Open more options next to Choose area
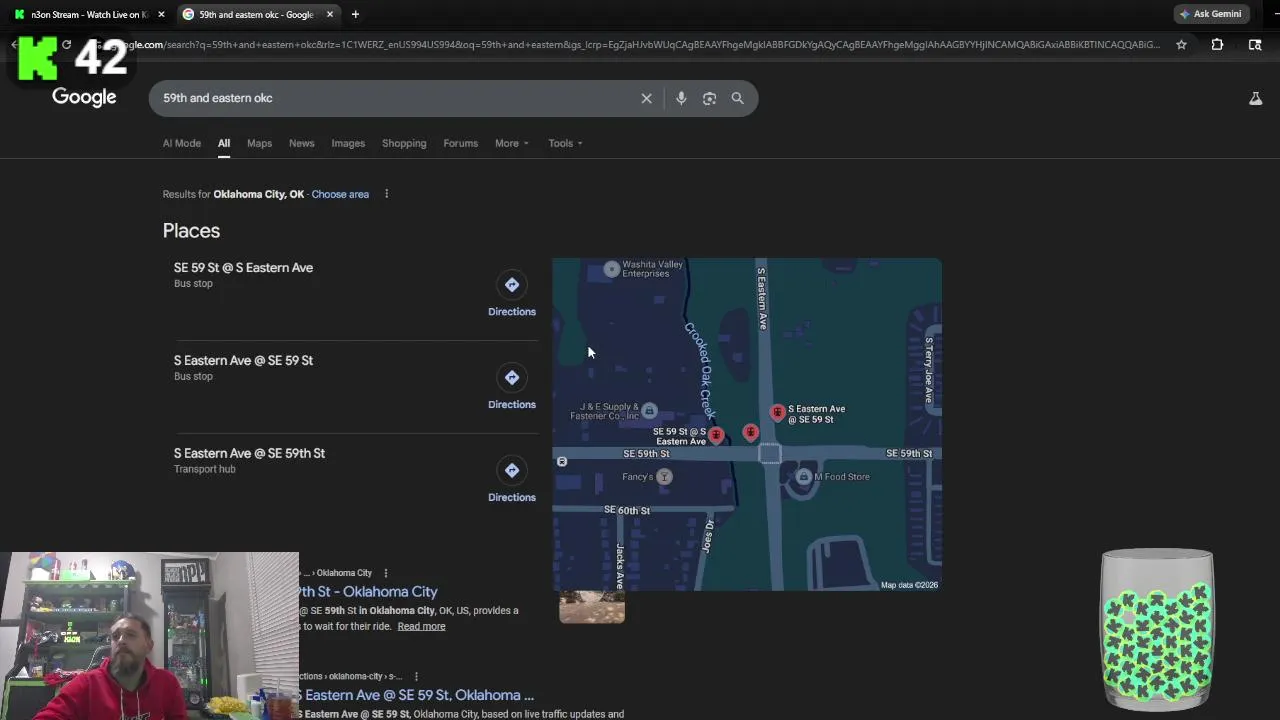 [x=386, y=194]
